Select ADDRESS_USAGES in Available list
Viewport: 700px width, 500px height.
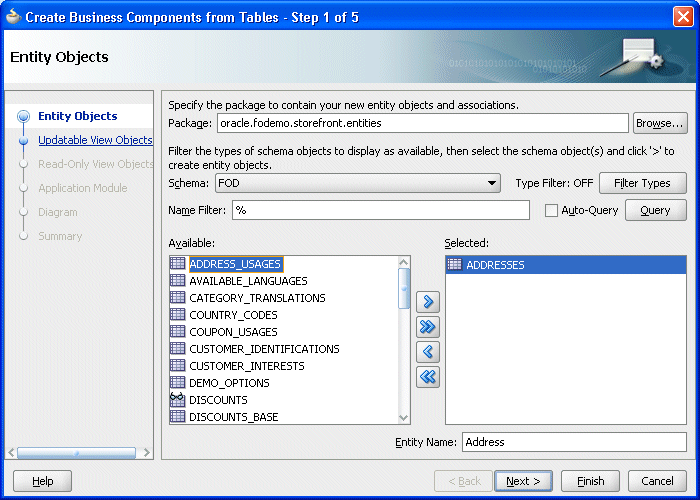pyautogui.click(x=235, y=264)
